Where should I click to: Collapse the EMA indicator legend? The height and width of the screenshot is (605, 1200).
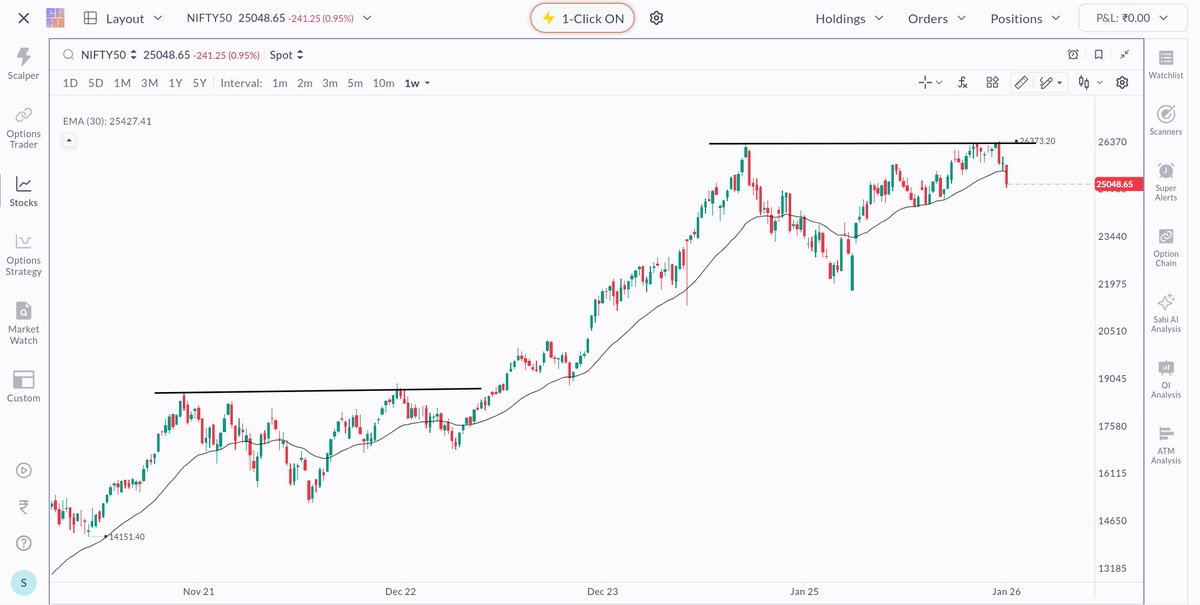[x=68, y=141]
